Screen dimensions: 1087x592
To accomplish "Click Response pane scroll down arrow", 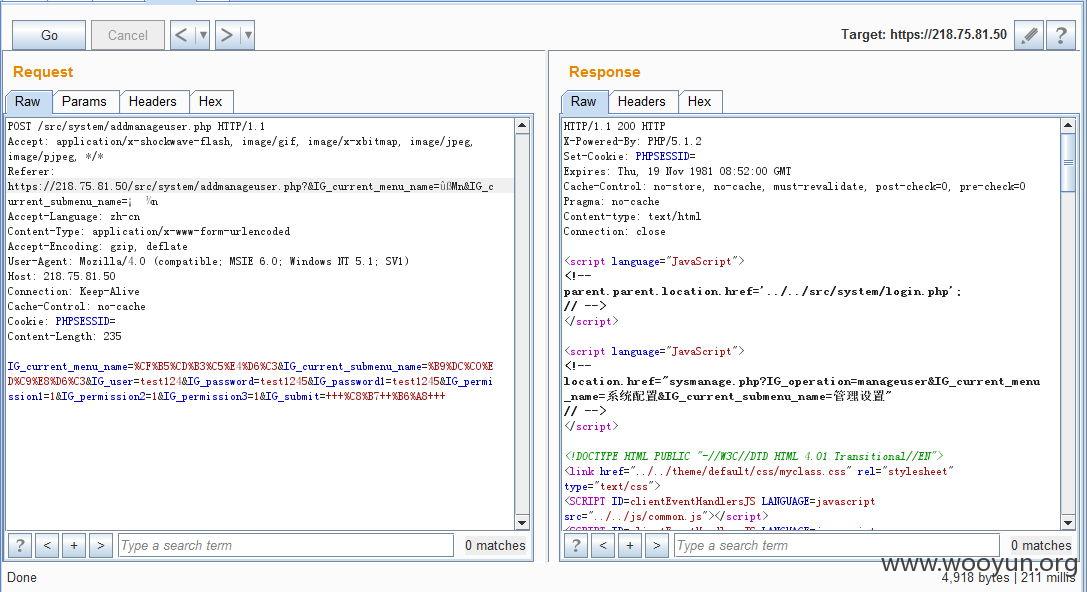I will 1068,523.
